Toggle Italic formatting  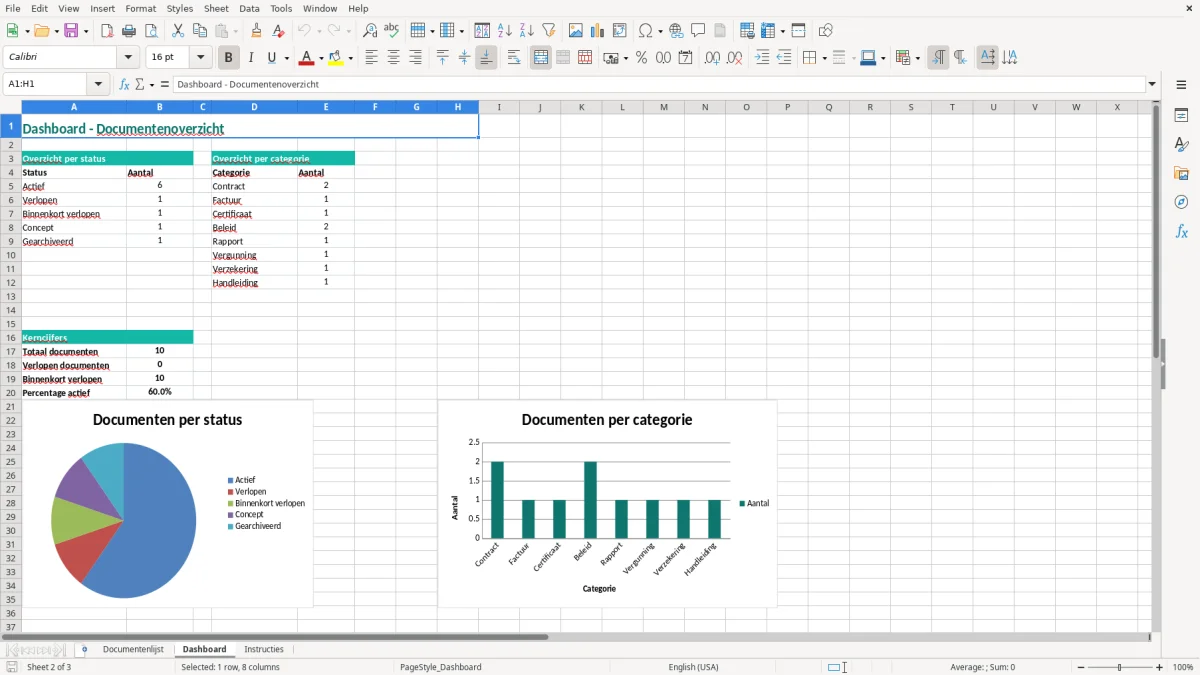(251, 58)
